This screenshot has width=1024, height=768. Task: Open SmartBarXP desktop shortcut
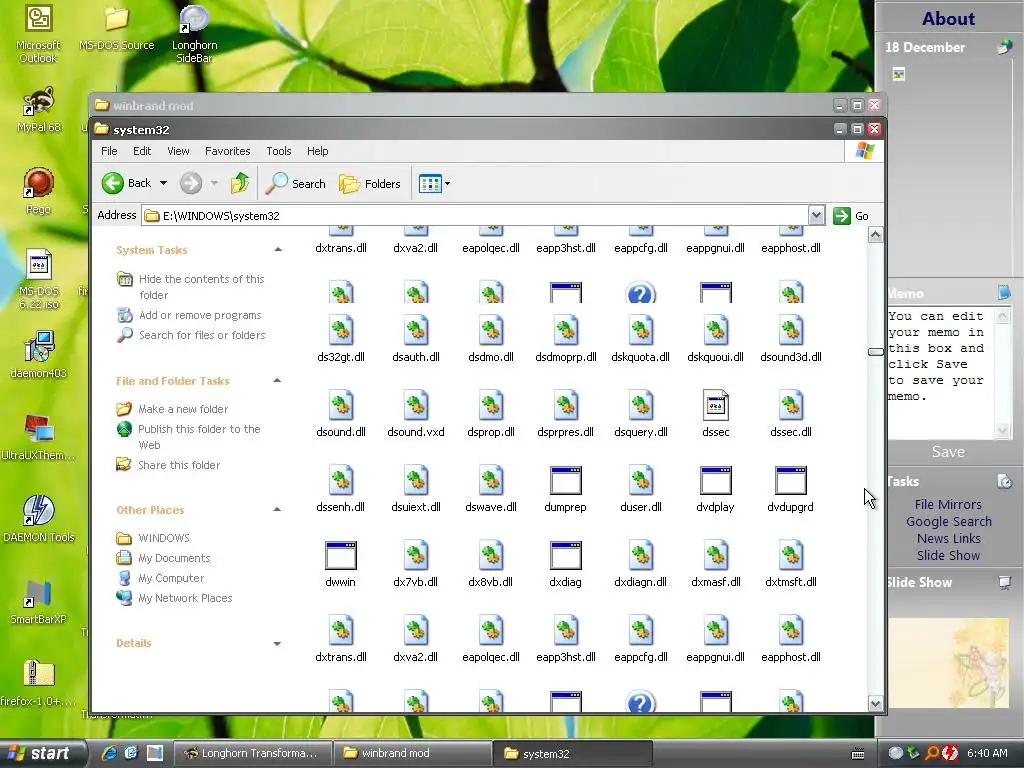point(39,602)
